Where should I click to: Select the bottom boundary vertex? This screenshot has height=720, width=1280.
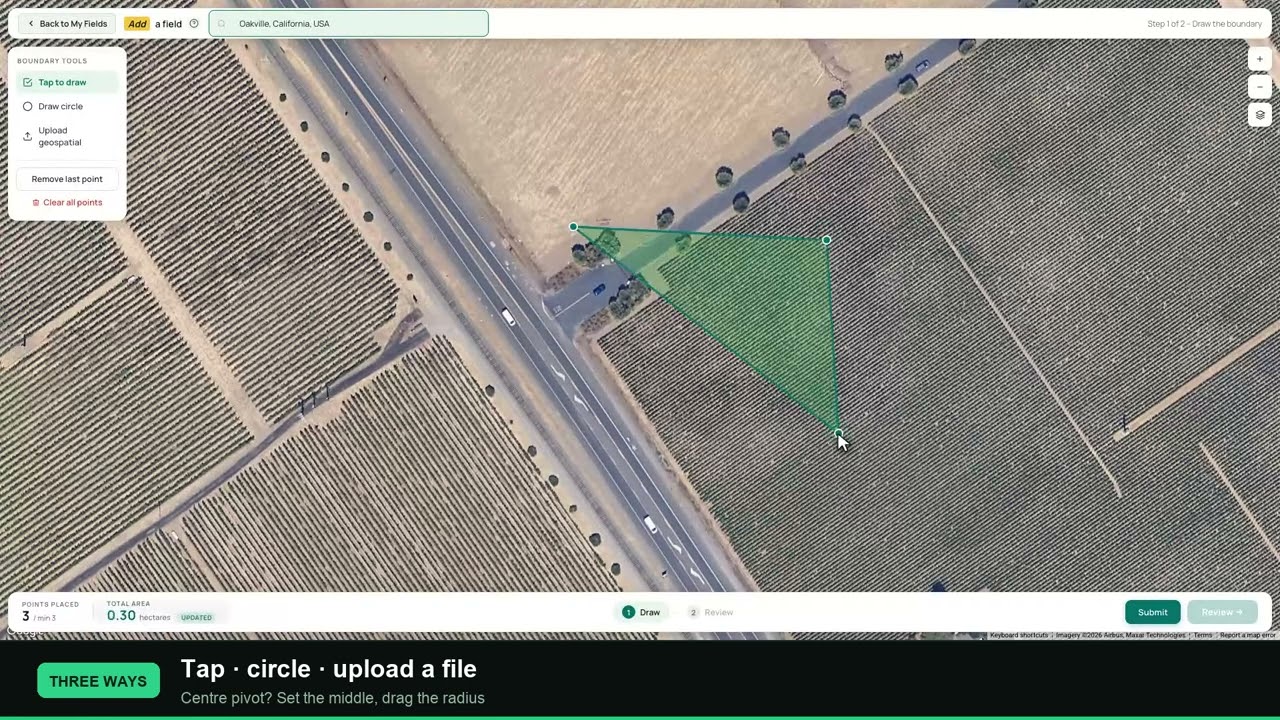tap(838, 433)
